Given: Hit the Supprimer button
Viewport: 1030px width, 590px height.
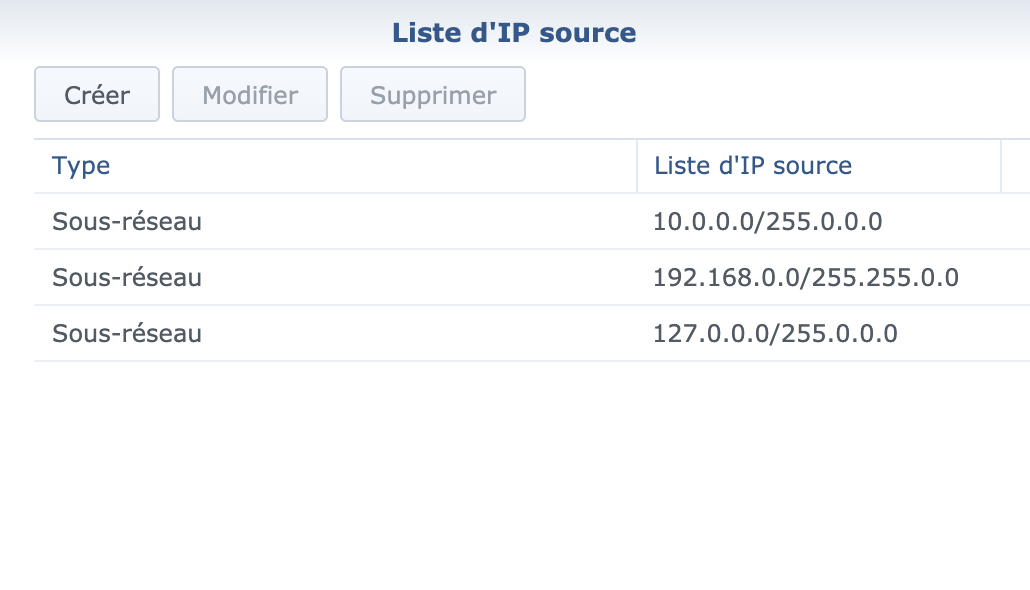Looking at the screenshot, I should (433, 95).
